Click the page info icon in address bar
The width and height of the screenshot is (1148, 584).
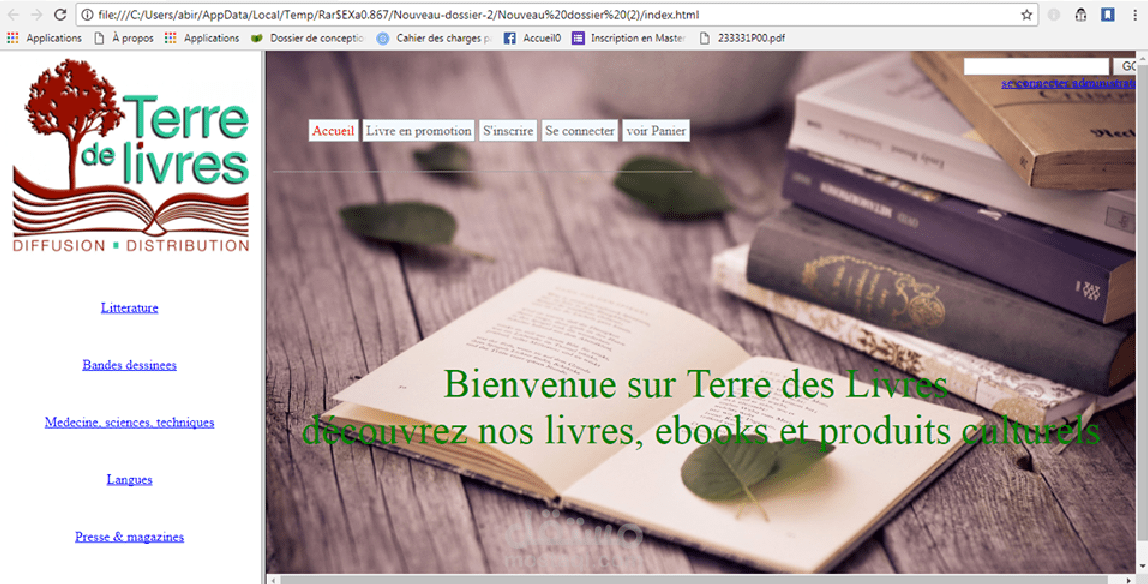88,15
